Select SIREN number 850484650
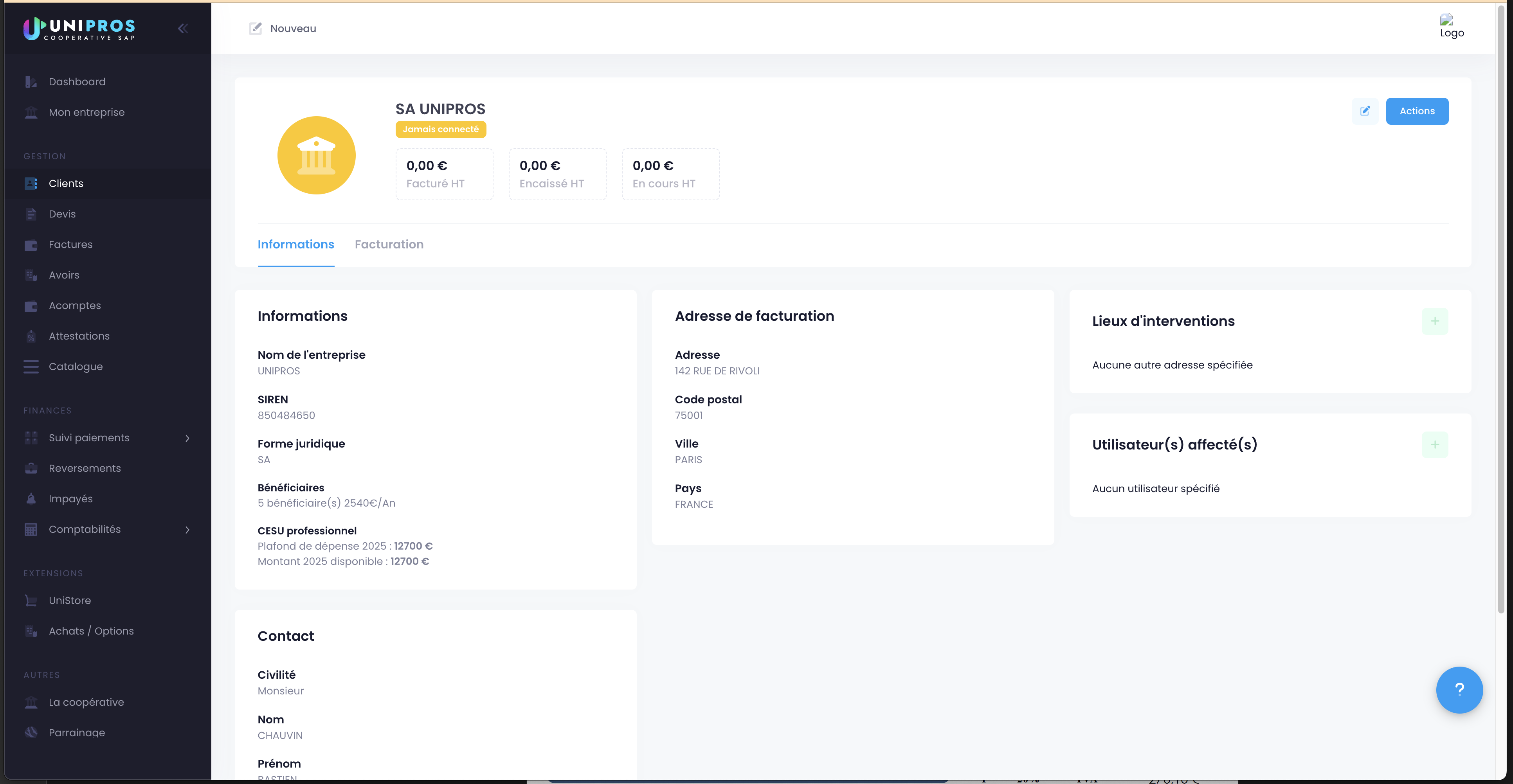The height and width of the screenshot is (784, 1513). (286, 415)
